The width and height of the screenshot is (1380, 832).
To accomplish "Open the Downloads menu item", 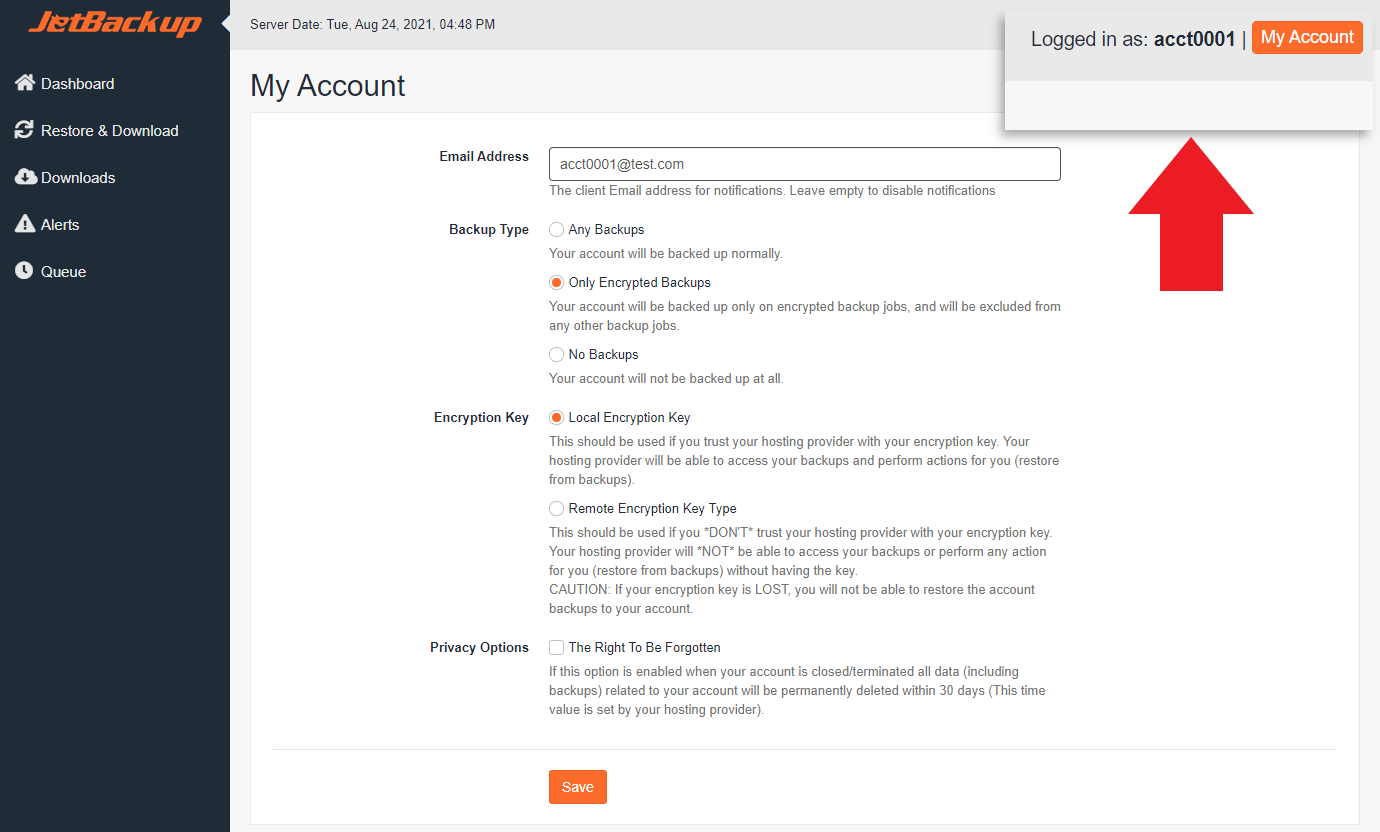I will [78, 178].
